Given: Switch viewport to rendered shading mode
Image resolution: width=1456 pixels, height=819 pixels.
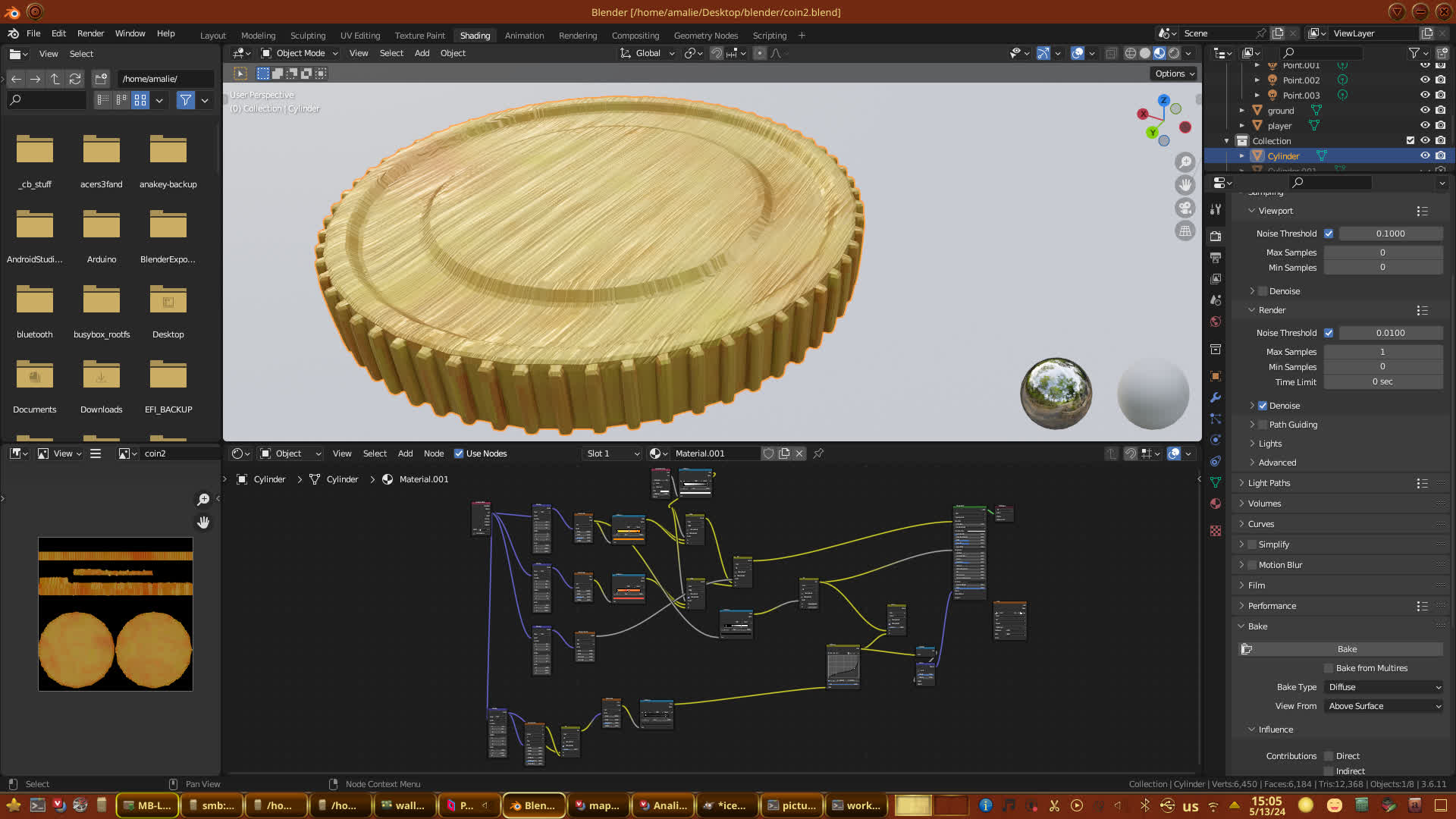Looking at the screenshot, I should click(x=1174, y=53).
